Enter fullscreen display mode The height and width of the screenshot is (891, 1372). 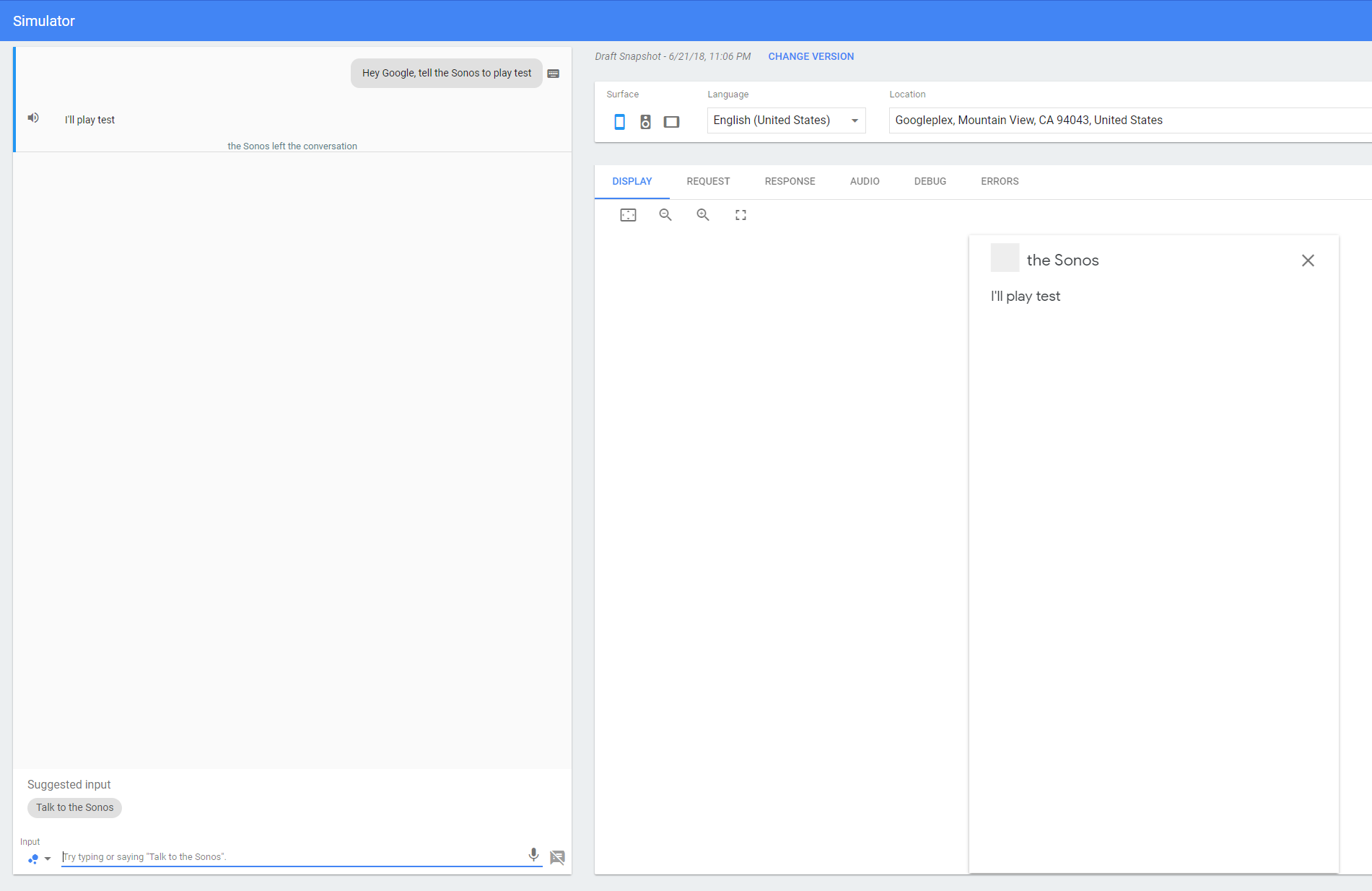coord(740,215)
